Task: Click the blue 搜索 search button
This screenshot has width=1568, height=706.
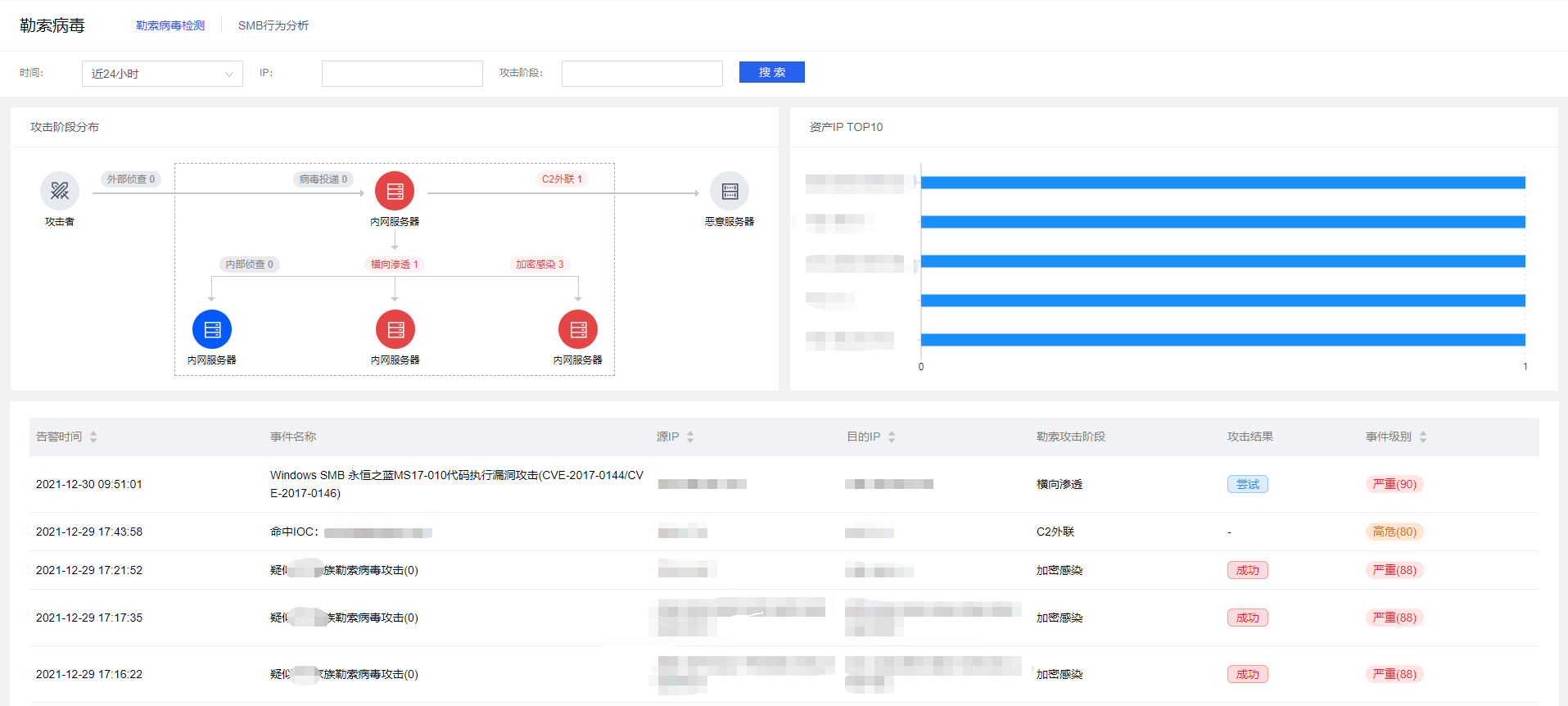Action: point(771,72)
